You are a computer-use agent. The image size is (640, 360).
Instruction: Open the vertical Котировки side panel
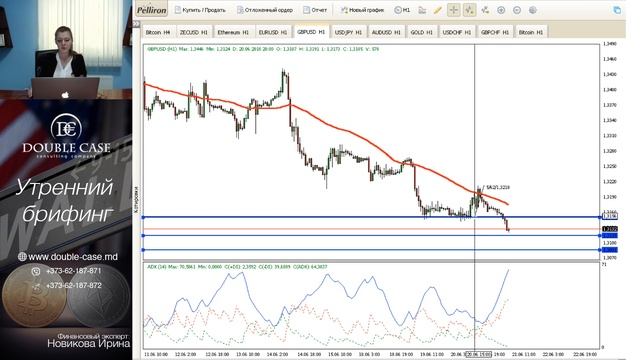pyautogui.click(x=136, y=200)
